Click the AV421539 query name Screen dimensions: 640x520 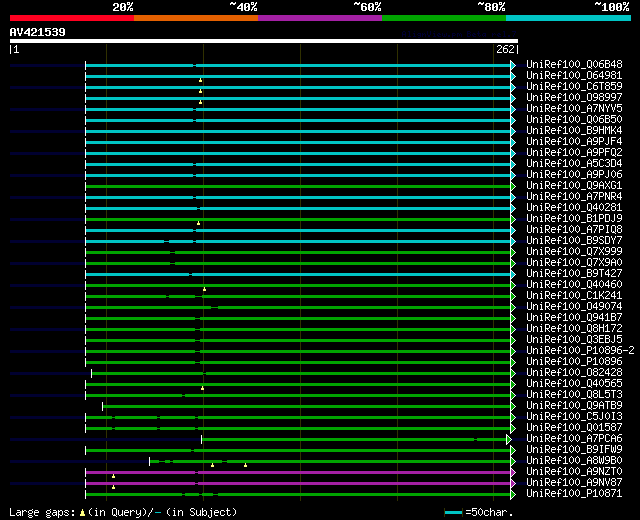point(38,32)
